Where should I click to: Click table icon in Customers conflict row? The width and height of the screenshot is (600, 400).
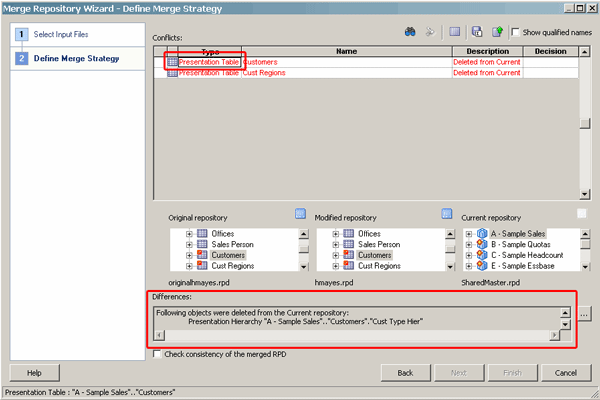(x=173, y=62)
